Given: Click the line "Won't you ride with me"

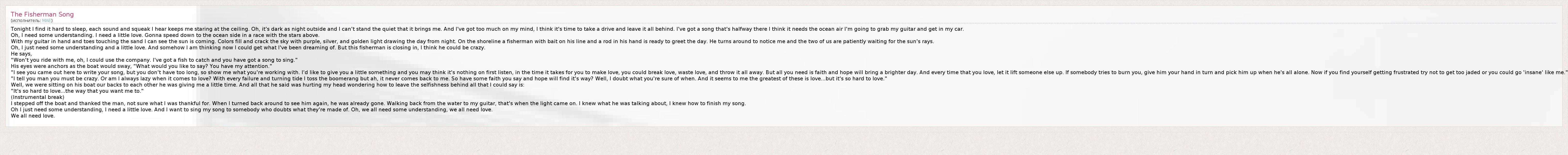Looking at the screenshot, I should click(x=152, y=60).
